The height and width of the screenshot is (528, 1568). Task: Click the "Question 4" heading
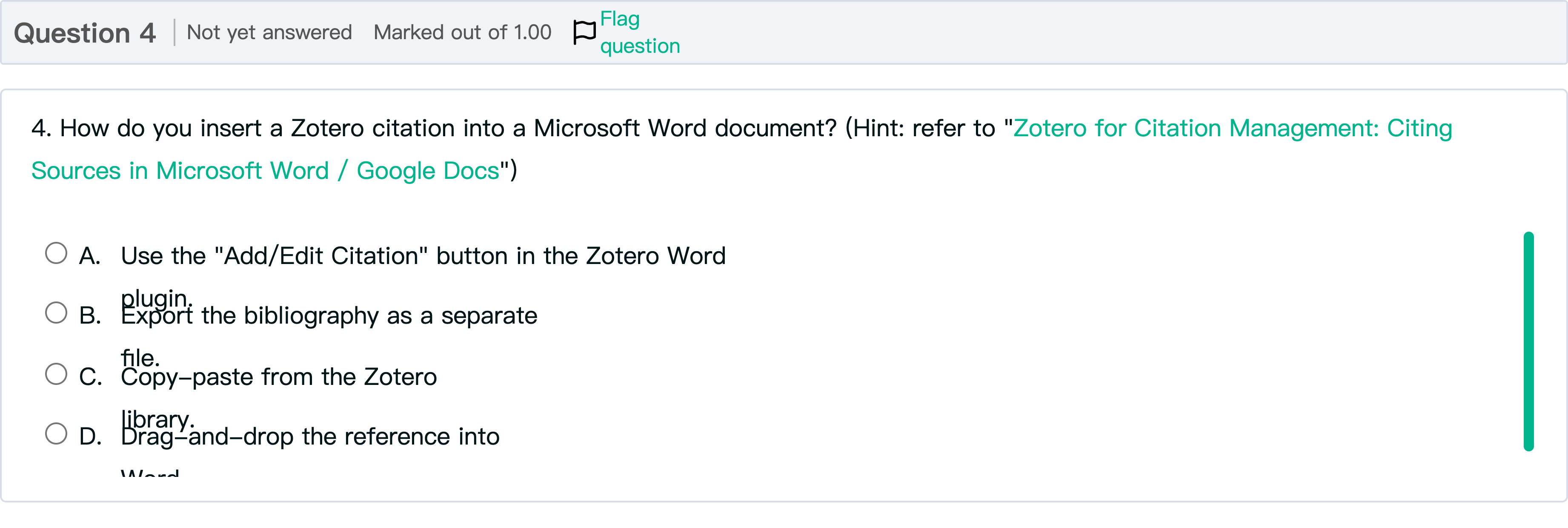[85, 33]
